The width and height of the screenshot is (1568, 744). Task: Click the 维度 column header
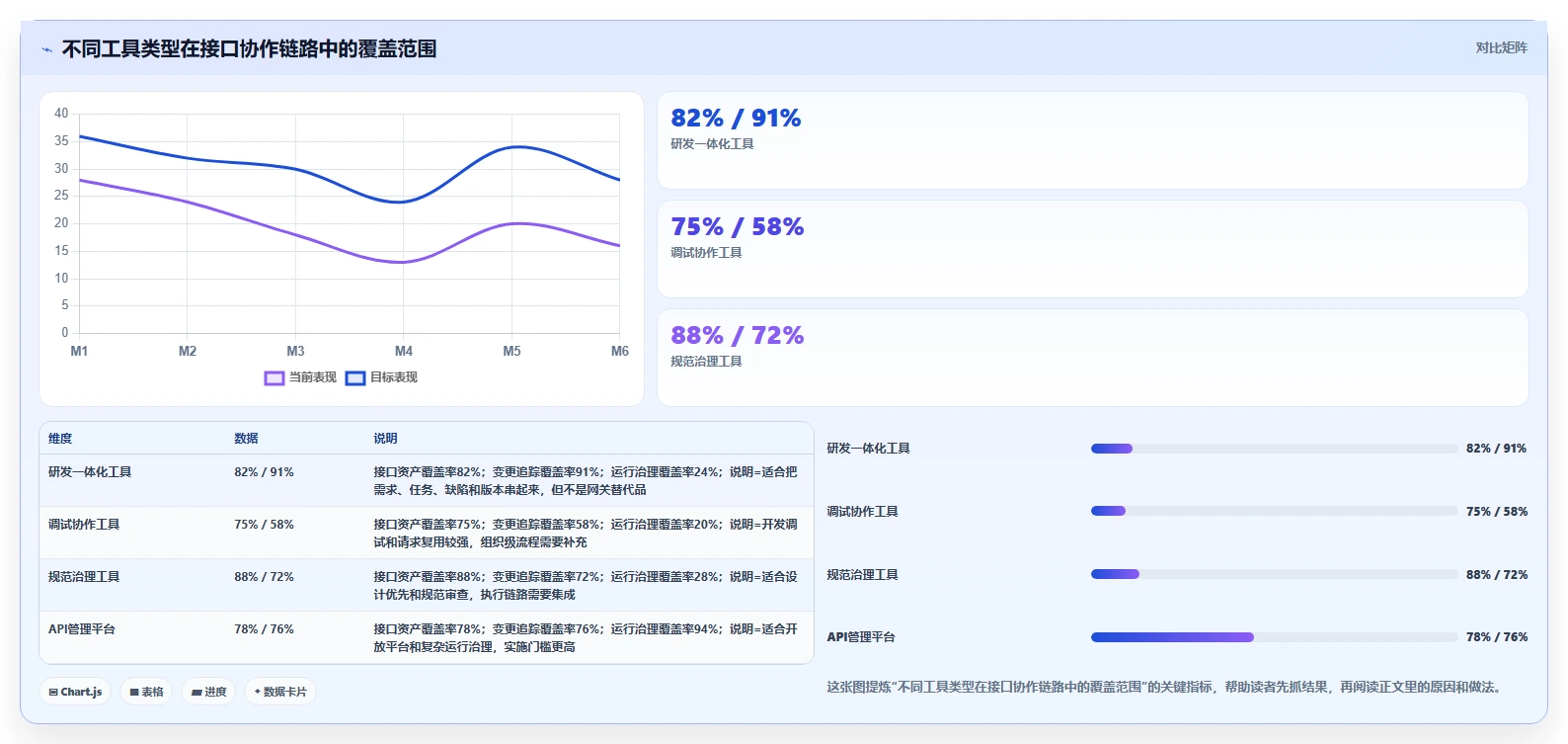tap(60, 439)
